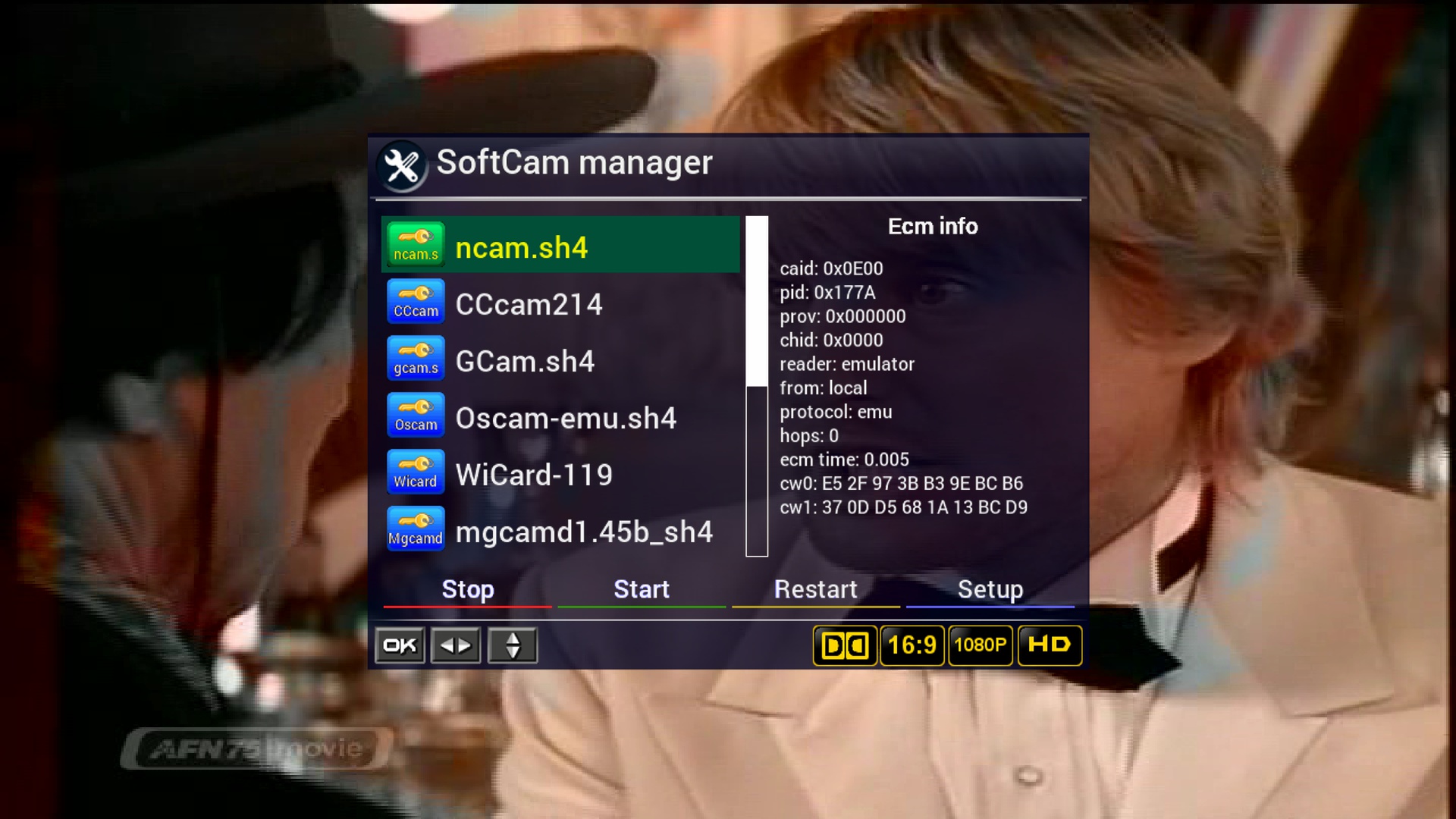
Task: Select WiCard-119 in the softcam list
Action: (x=560, y=472)
